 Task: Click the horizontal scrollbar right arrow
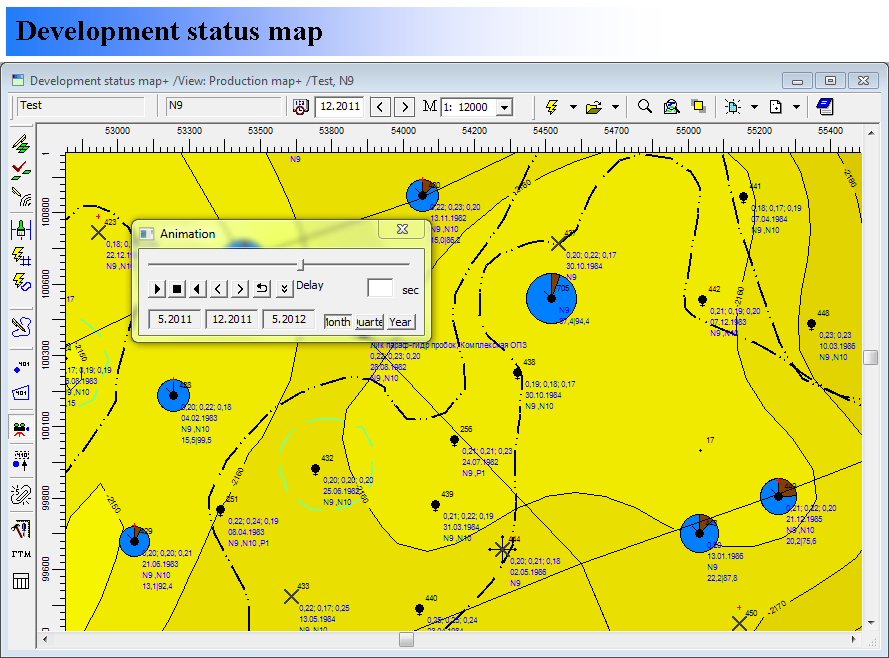853,639
